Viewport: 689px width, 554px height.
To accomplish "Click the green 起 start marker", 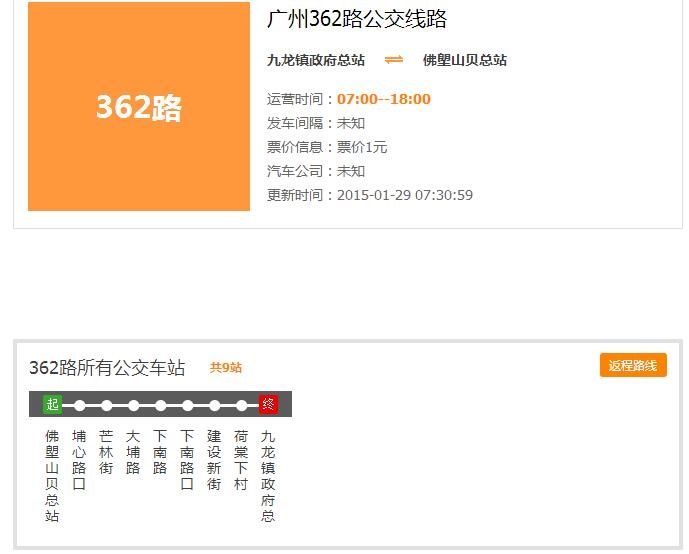I will click(52, 404).
